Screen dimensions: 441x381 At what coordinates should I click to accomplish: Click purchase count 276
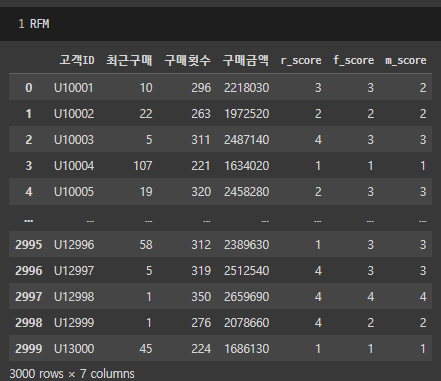(201, 323)
